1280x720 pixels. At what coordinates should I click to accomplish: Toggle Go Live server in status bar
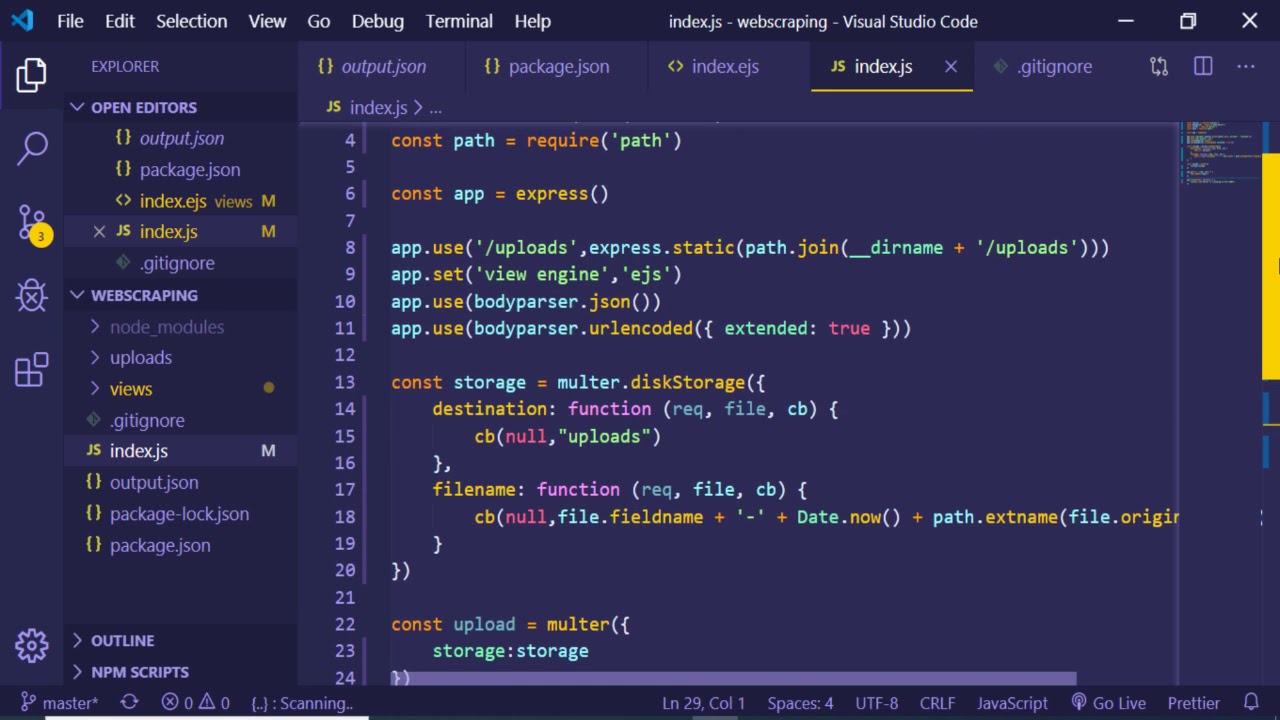pos(1108,703)
